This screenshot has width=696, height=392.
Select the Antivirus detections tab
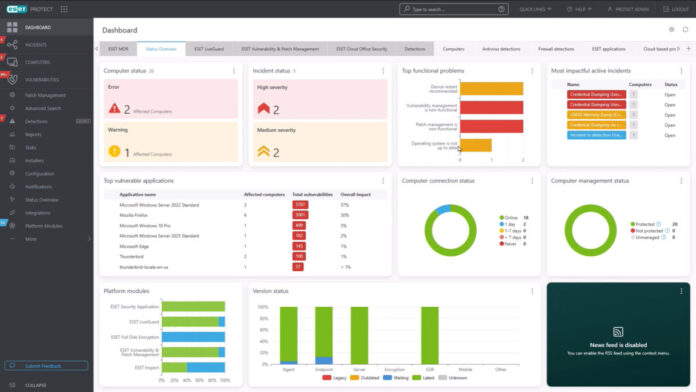click(501, 49)
